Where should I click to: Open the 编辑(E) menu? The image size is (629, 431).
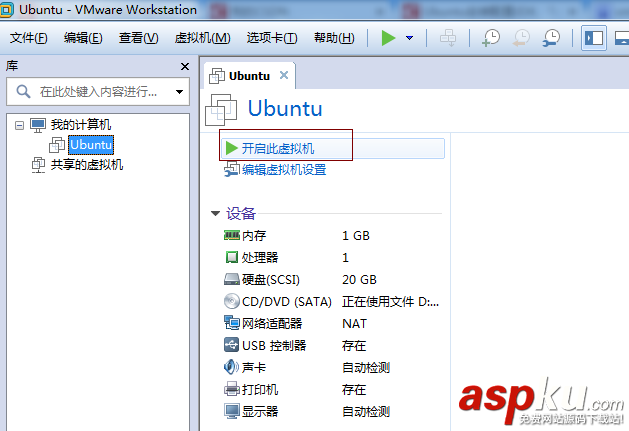point(83,38)
